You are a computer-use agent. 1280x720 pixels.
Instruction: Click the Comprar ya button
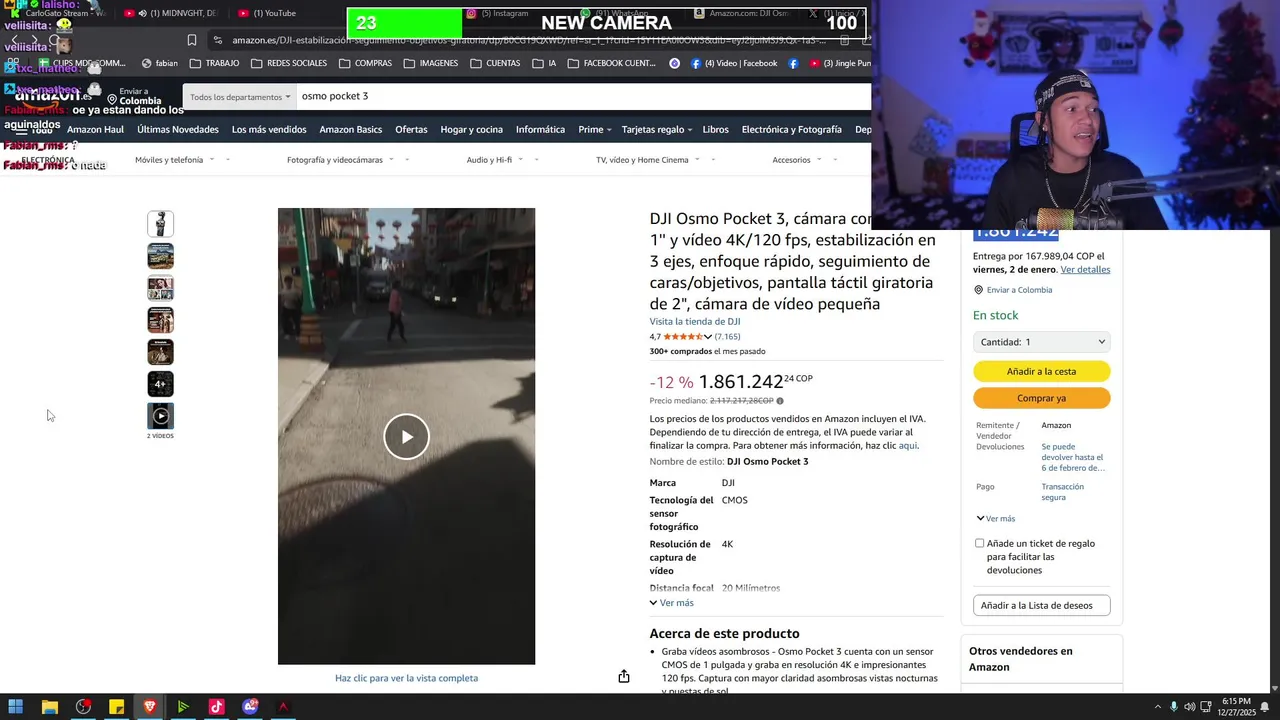coord(1041,398)
